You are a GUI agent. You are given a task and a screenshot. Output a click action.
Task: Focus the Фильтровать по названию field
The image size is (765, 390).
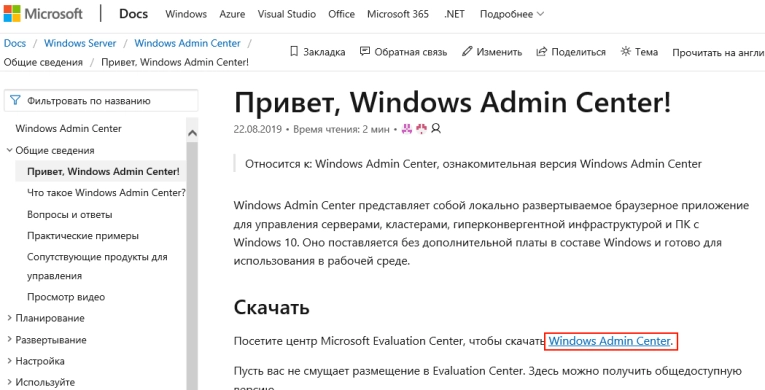click(101, 101)
